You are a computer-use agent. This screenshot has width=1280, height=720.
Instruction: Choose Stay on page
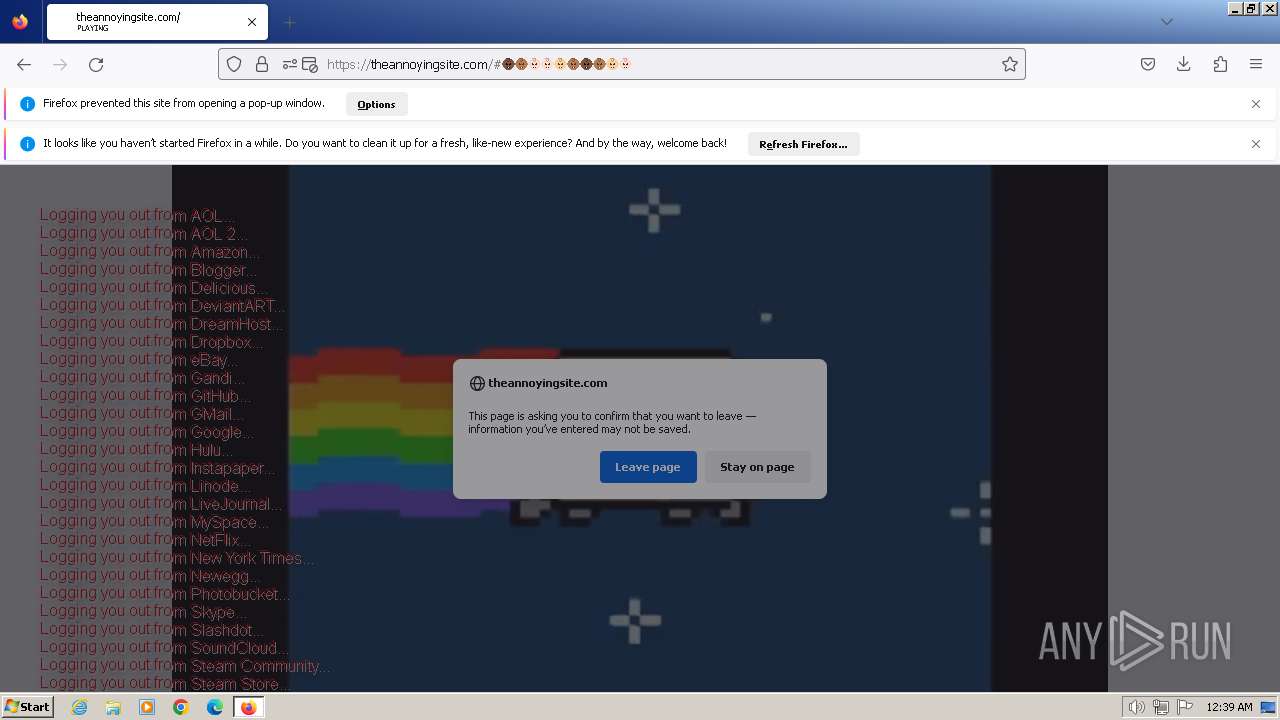pos(757,467)
